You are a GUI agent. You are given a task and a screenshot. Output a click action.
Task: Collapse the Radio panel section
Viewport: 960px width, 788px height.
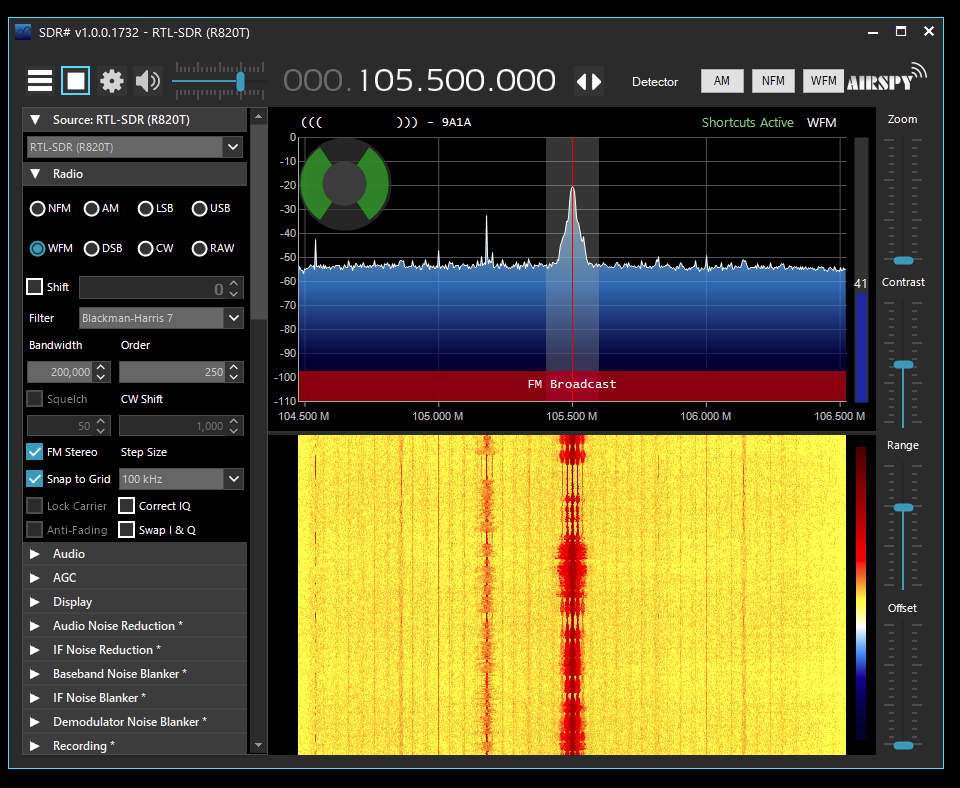click(36, 174)
